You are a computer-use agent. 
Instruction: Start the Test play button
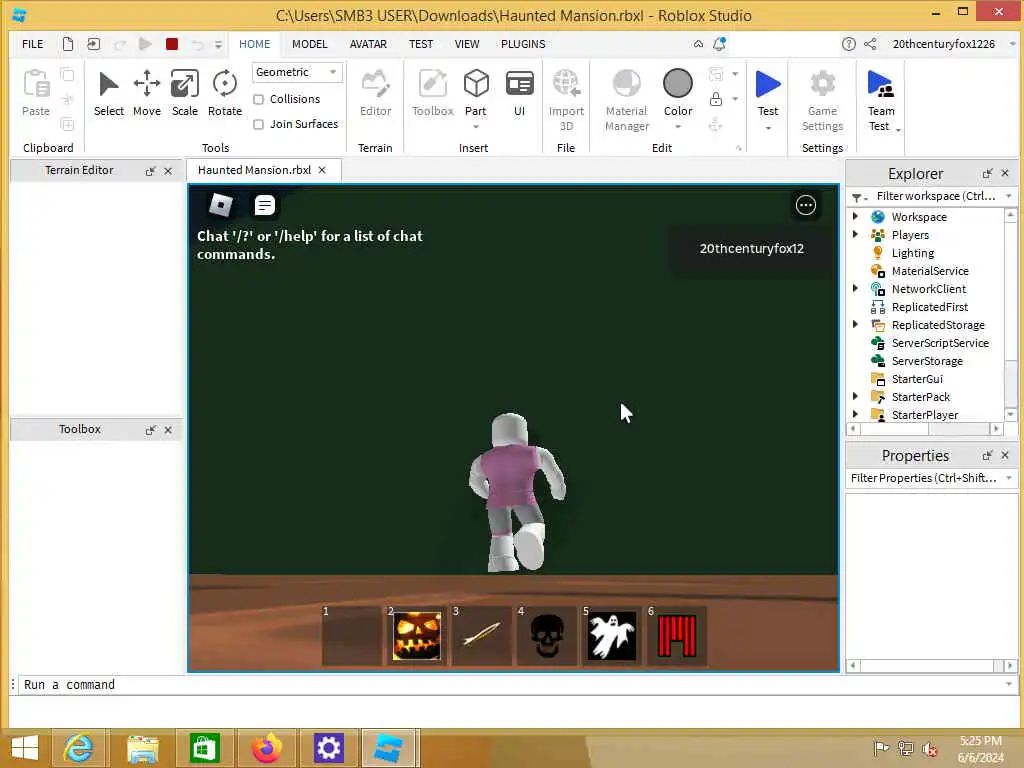768,85
